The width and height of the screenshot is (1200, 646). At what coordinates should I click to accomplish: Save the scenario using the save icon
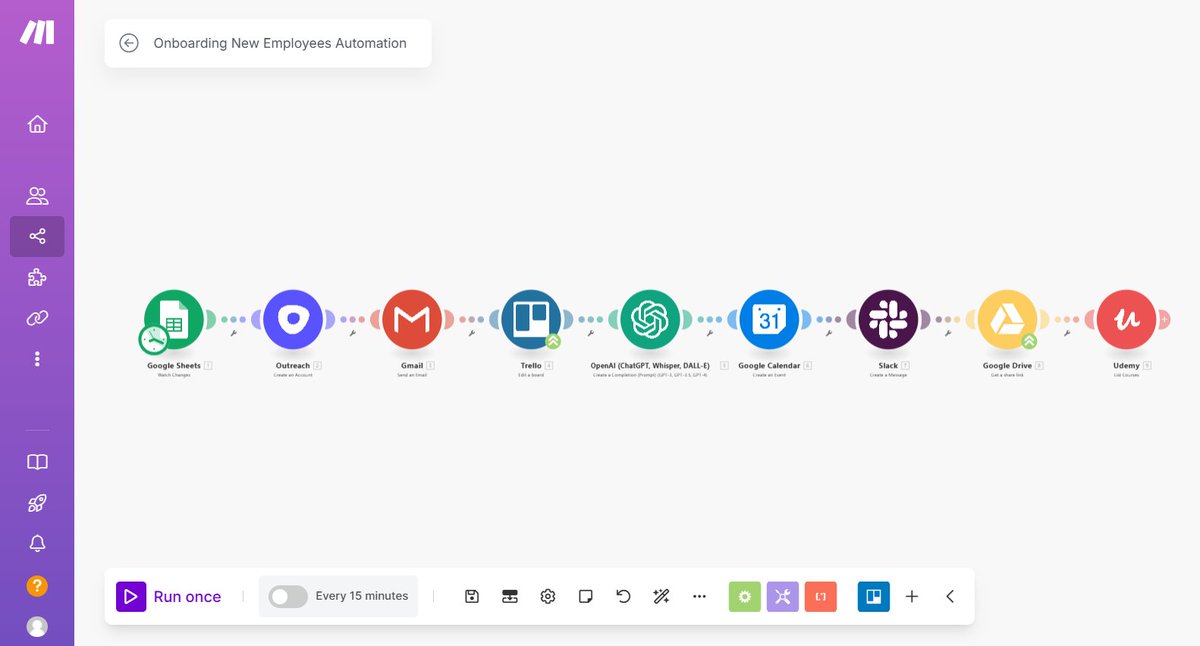(x=471, y=596)
